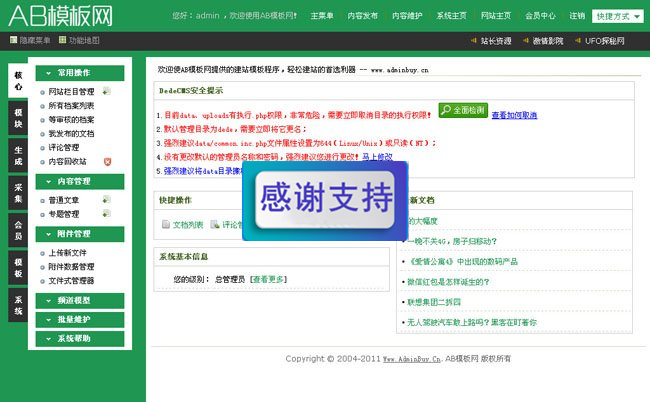This screenshot has height=402, width=650.
Task: Open the 查看如何取消 link
Action: coord(514,115)
